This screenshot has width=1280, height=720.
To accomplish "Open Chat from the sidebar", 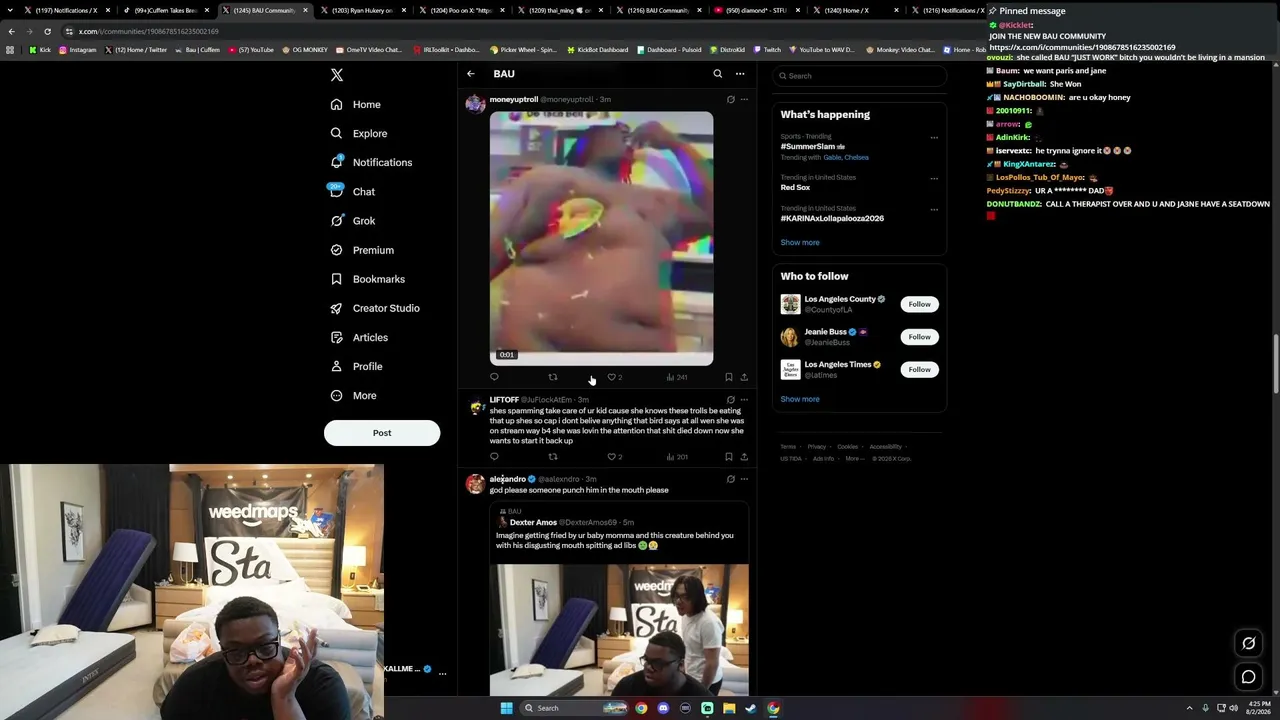I will pyautogui.click(x=352, y=191).
